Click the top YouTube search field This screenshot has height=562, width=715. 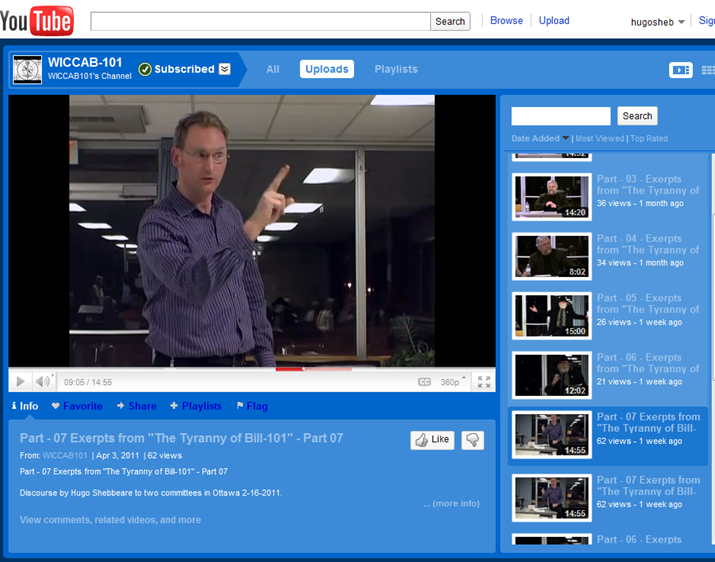(x=260, y=21)
